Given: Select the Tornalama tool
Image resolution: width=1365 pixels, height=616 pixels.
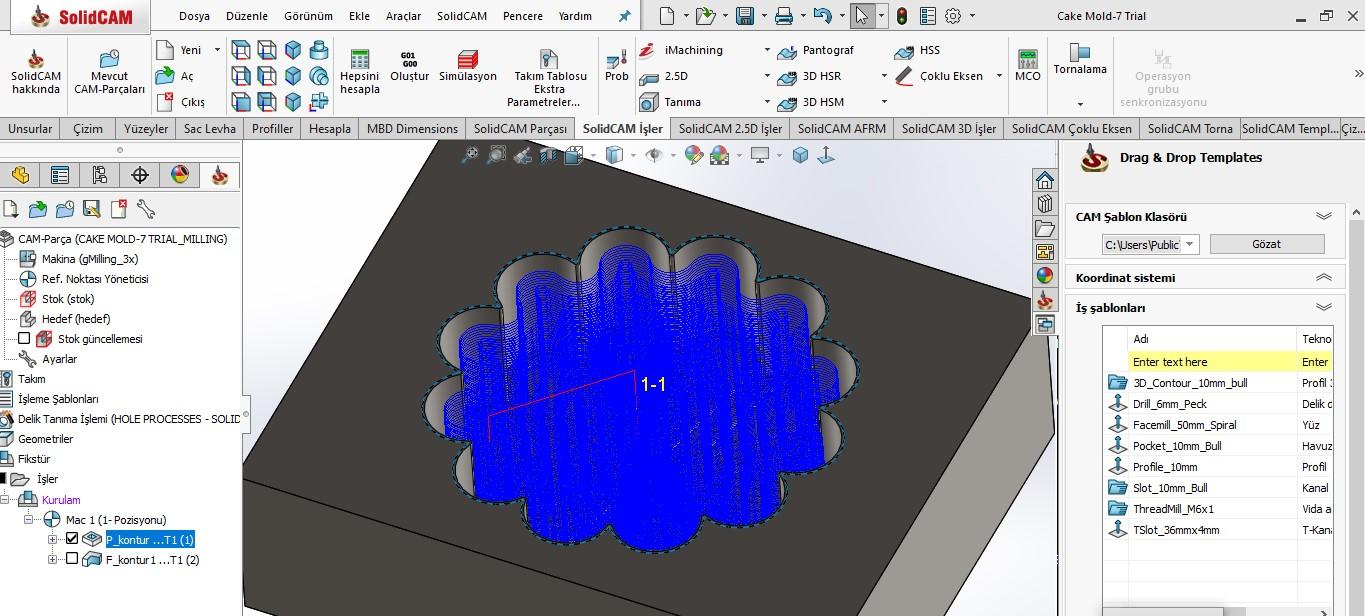Looking at the screenshot, I should 1079,52.
